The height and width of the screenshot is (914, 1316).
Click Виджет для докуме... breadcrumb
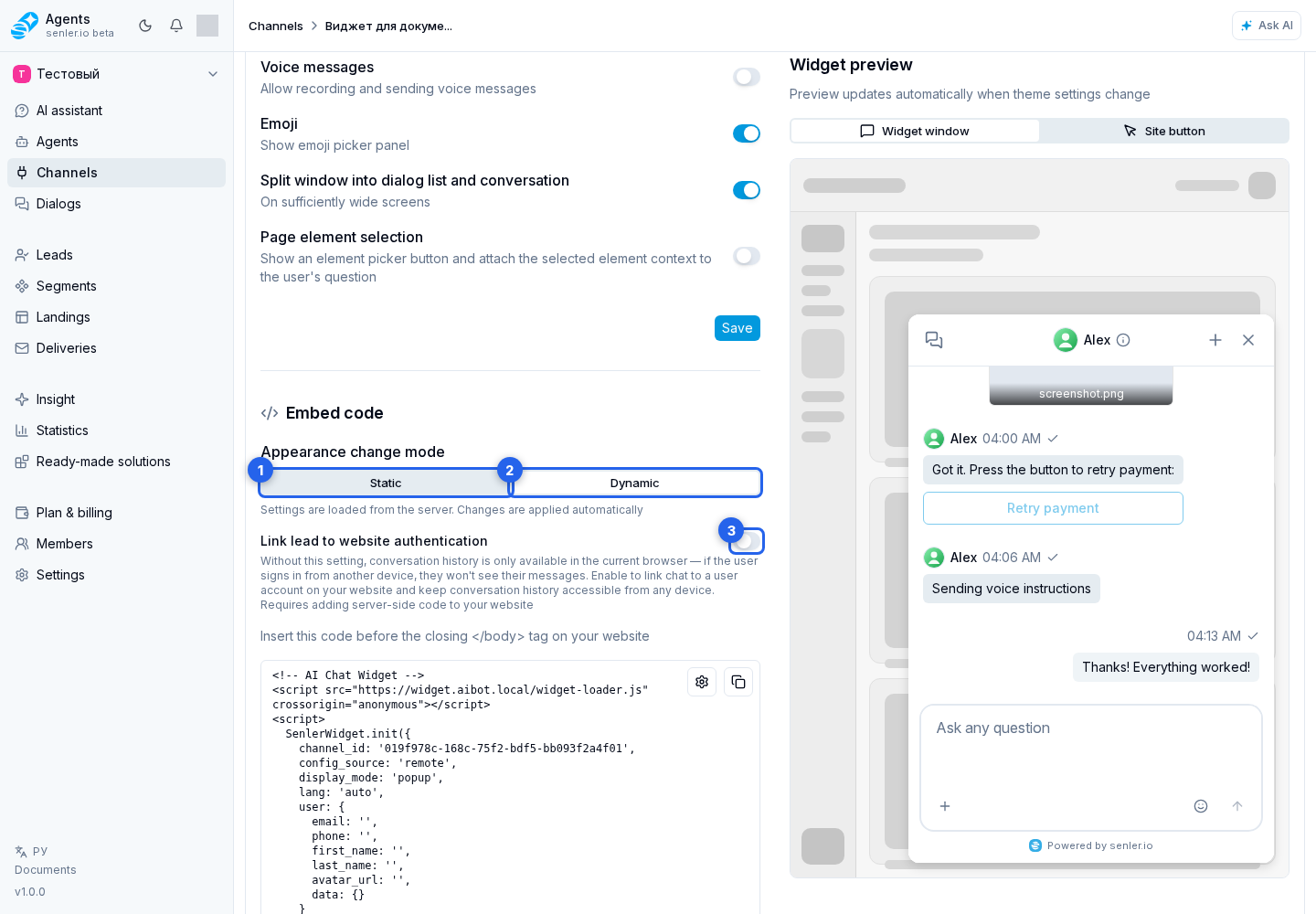coord(388,26)
